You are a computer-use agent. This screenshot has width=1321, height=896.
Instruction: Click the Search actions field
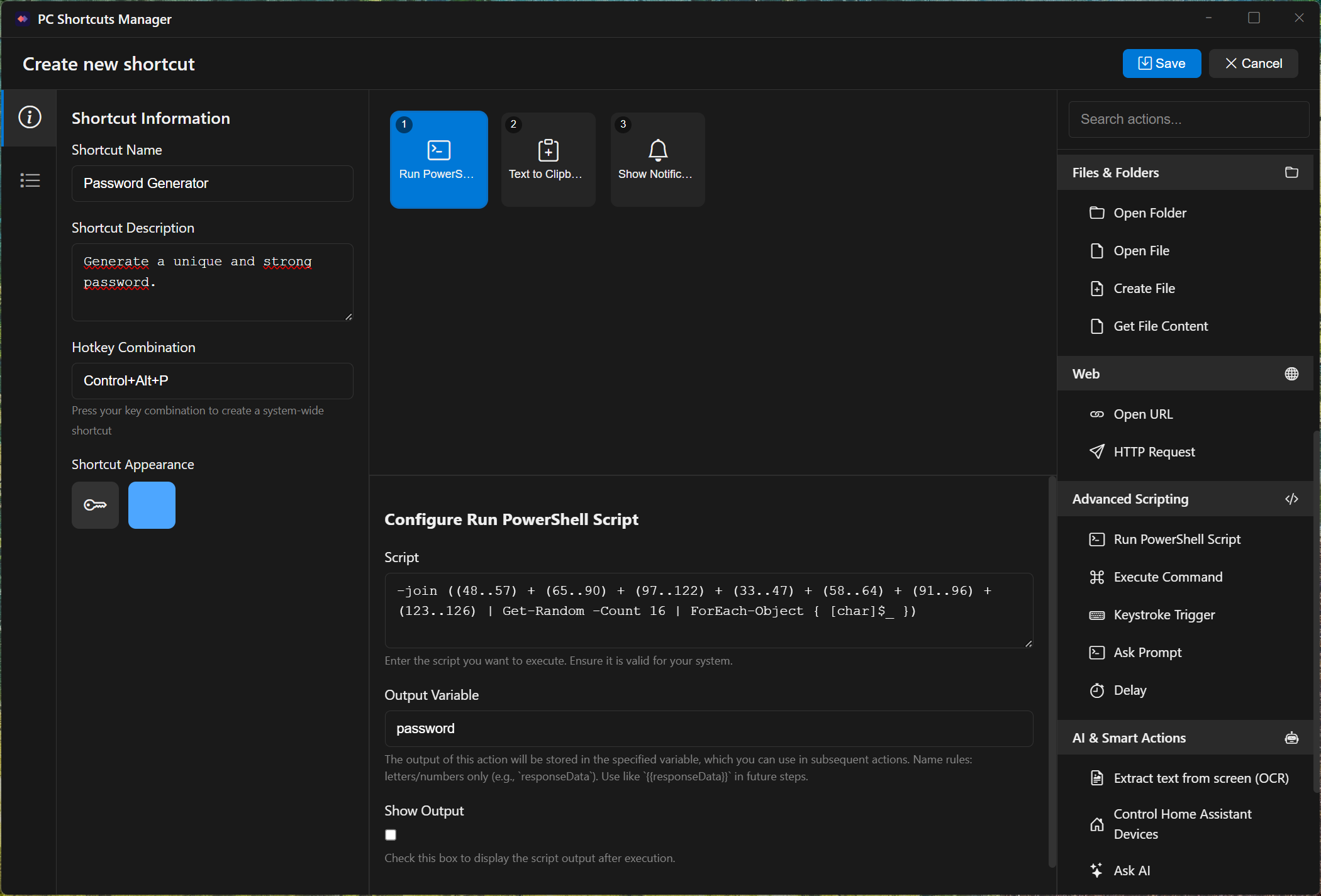tap(1188, 119)
